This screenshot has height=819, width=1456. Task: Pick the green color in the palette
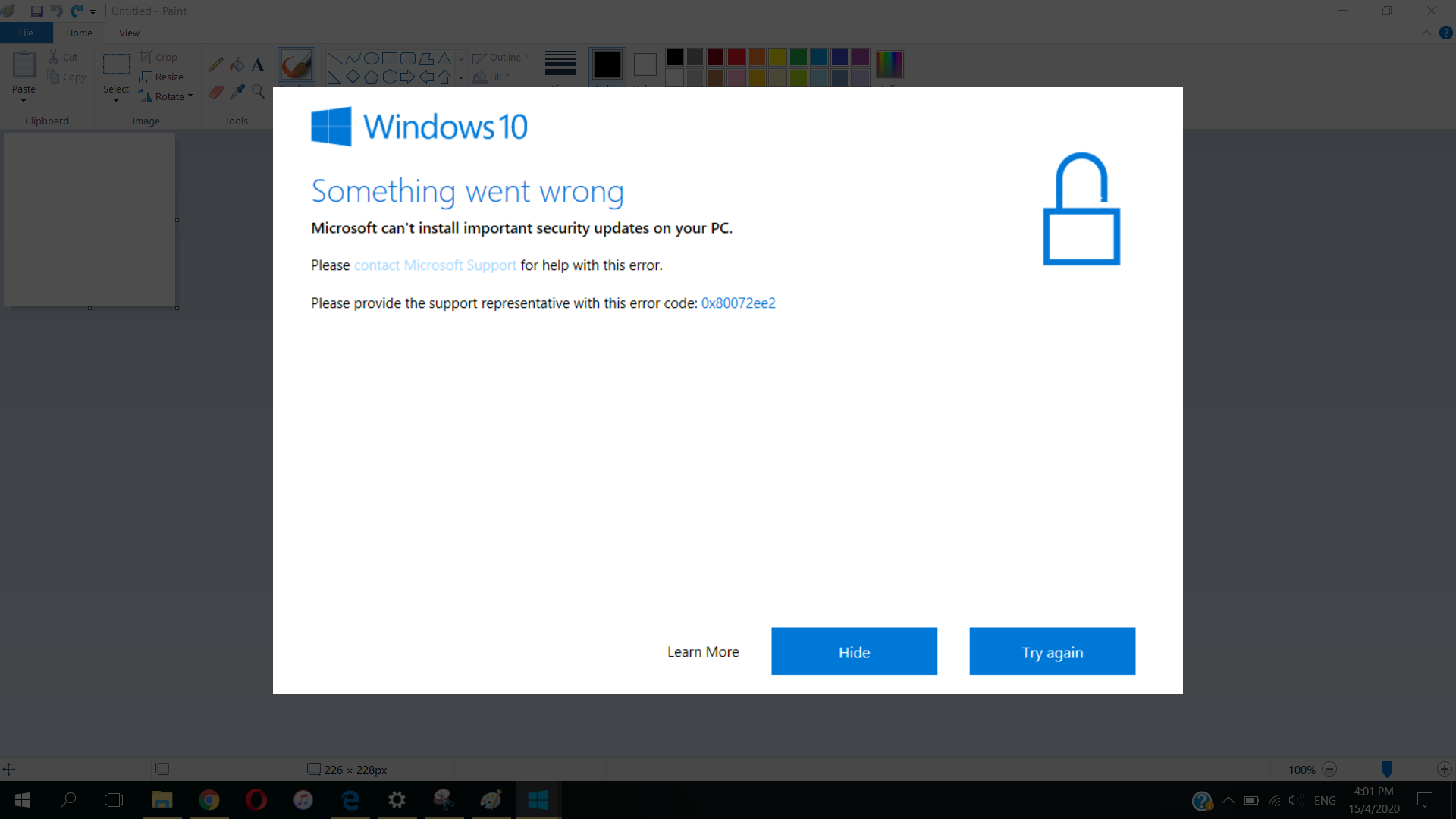[798, 57]
